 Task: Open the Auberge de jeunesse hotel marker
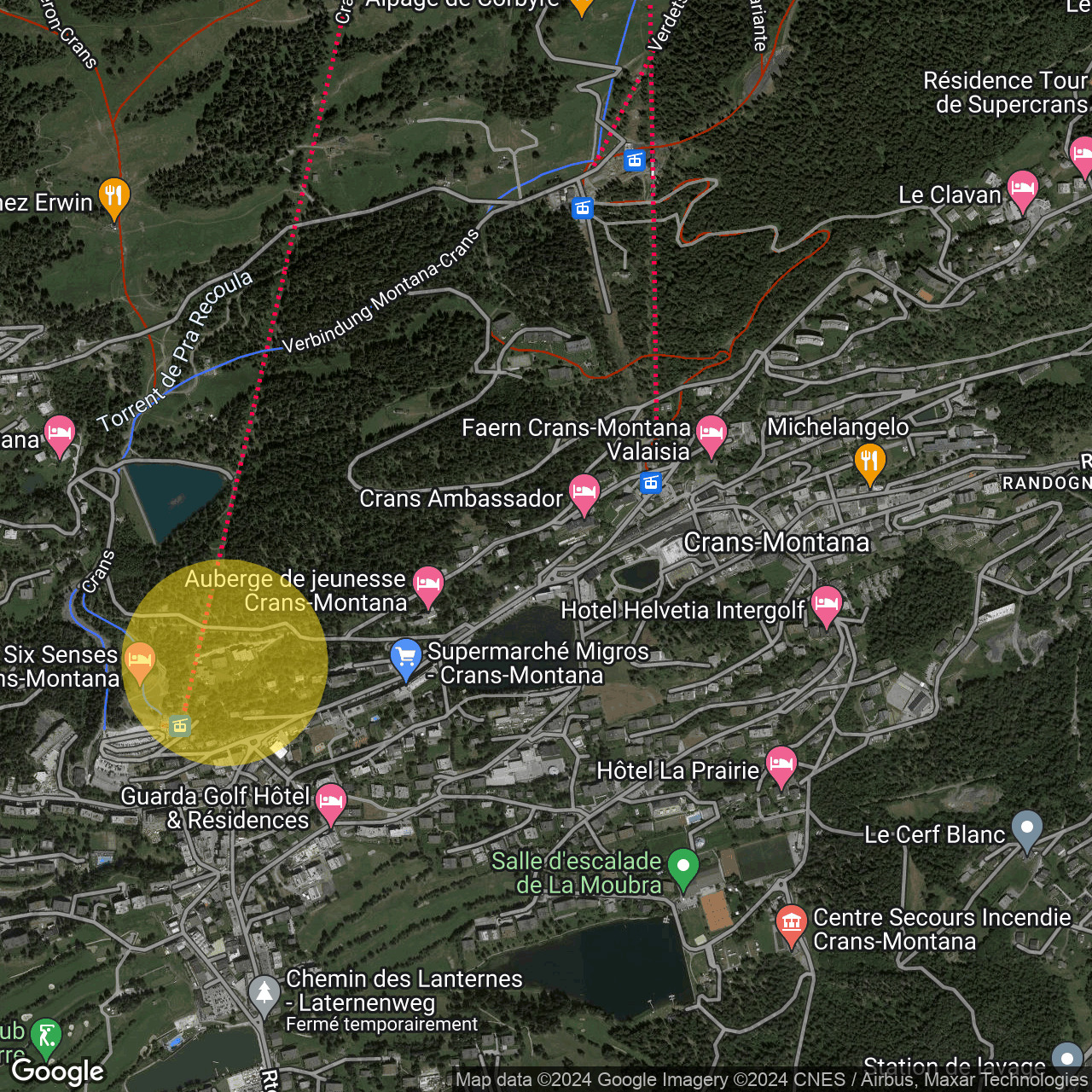tap(428, 585)
